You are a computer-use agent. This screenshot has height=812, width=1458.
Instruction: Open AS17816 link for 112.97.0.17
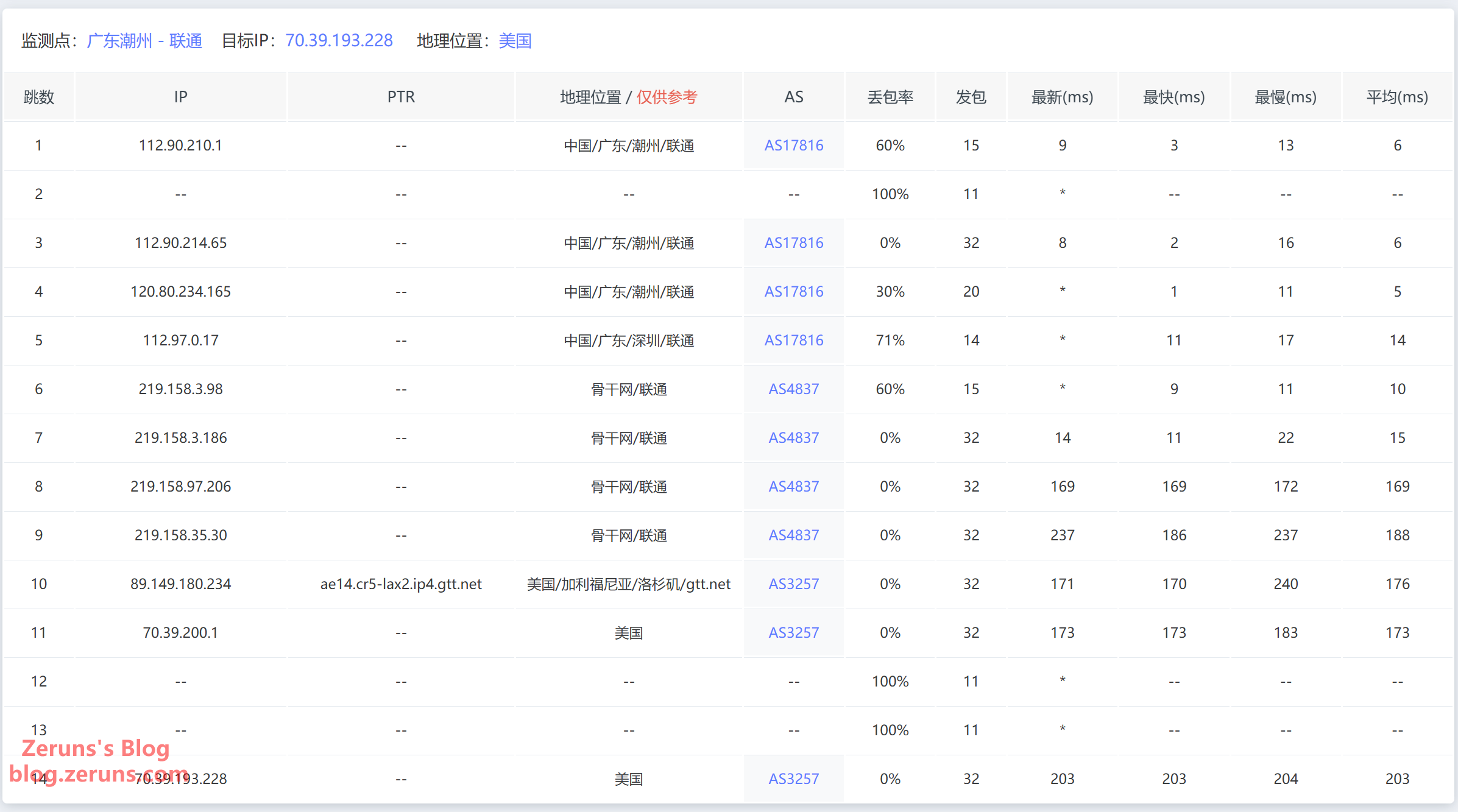[x=793, y=341]
